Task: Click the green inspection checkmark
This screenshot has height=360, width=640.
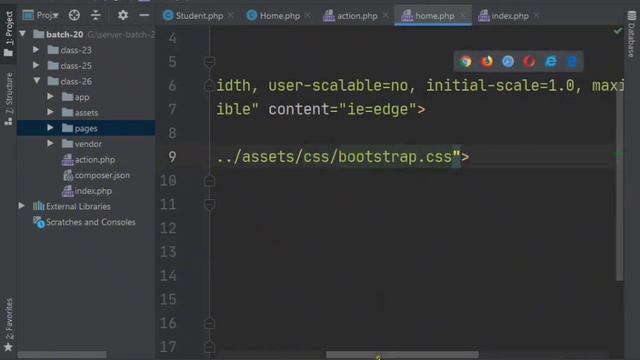Action: (618, 31)
